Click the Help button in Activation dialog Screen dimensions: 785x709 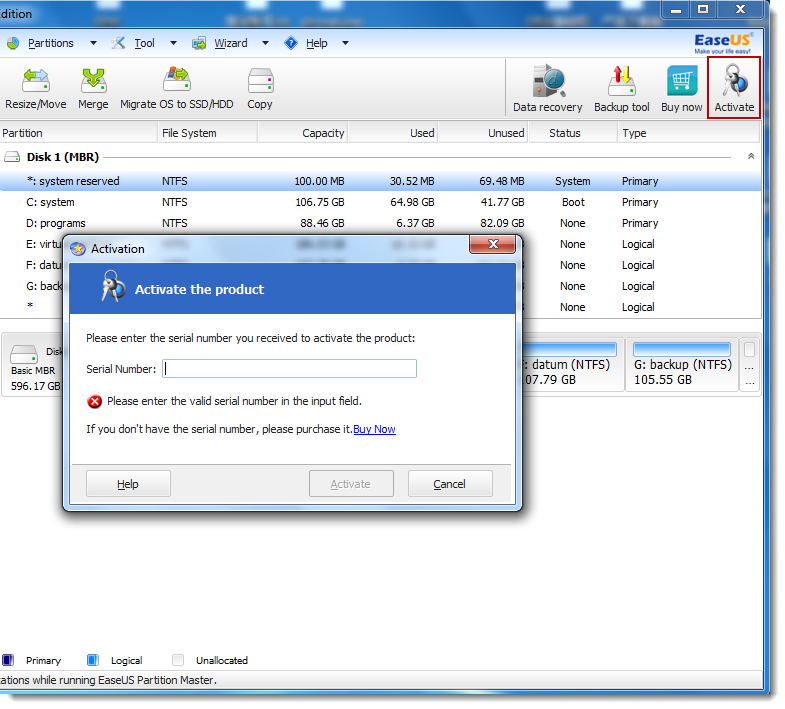[x=128, y=484]
